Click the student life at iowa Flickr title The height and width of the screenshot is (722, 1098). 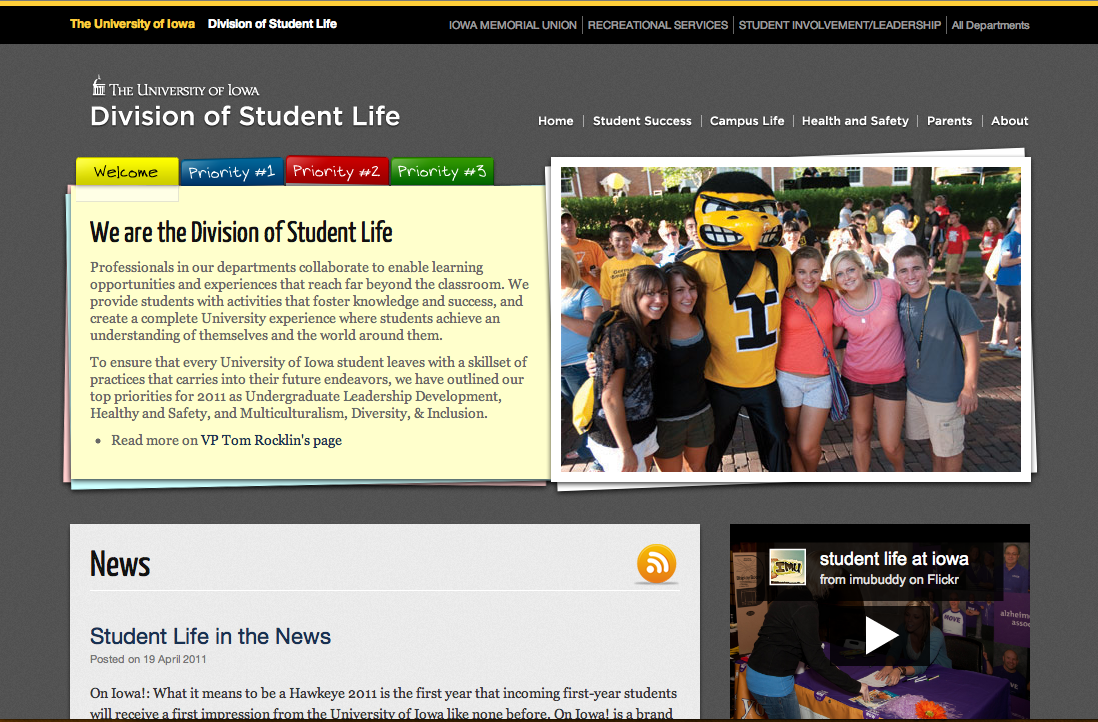point(894,559)
